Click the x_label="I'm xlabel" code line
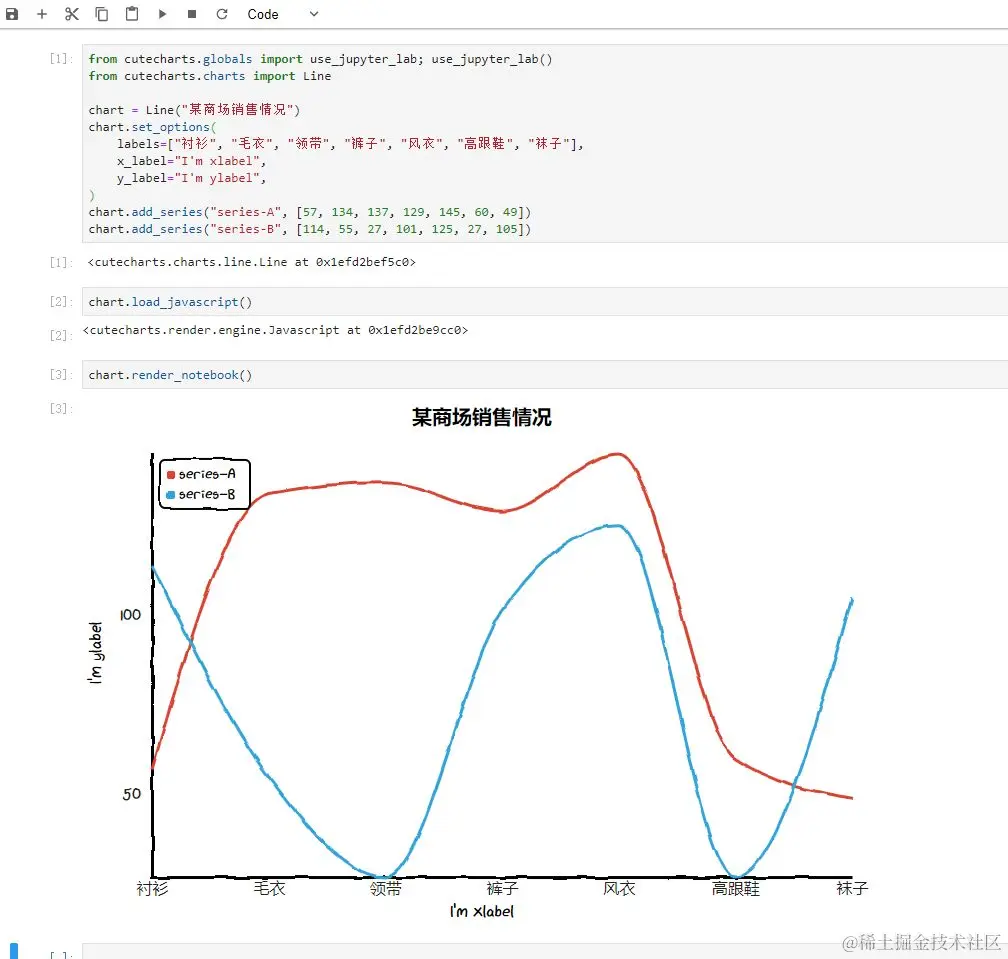The height and width of the screenshot is (959, 1008). tap(192, 161)
